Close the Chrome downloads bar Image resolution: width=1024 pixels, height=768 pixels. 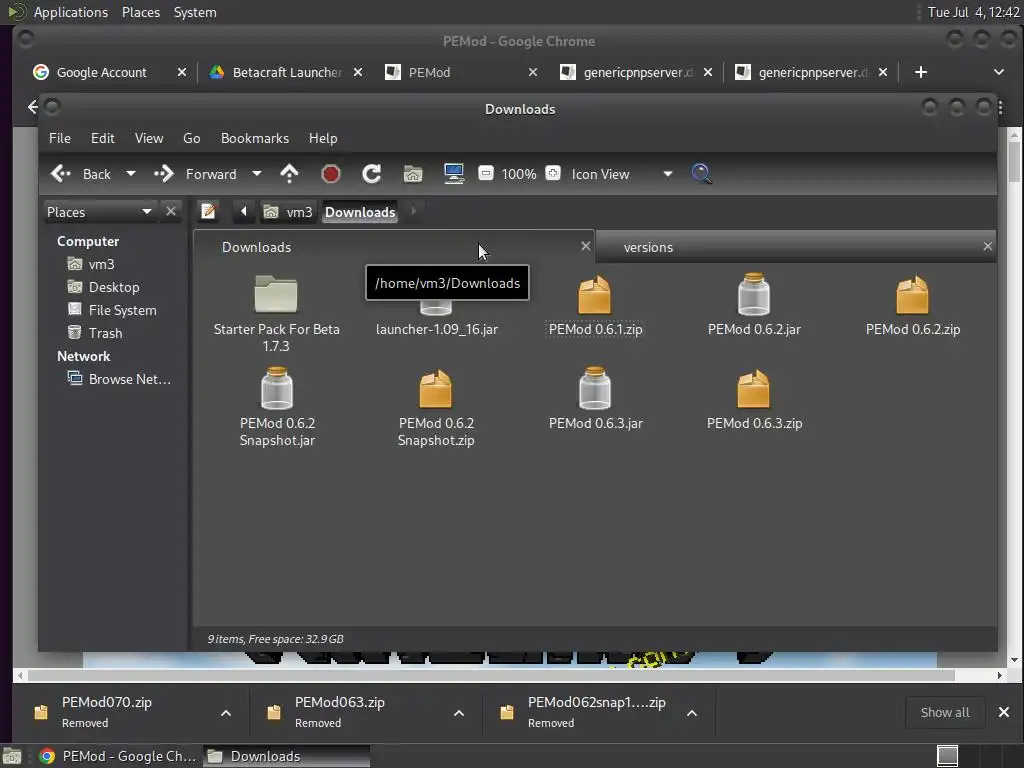point(1004,712)
